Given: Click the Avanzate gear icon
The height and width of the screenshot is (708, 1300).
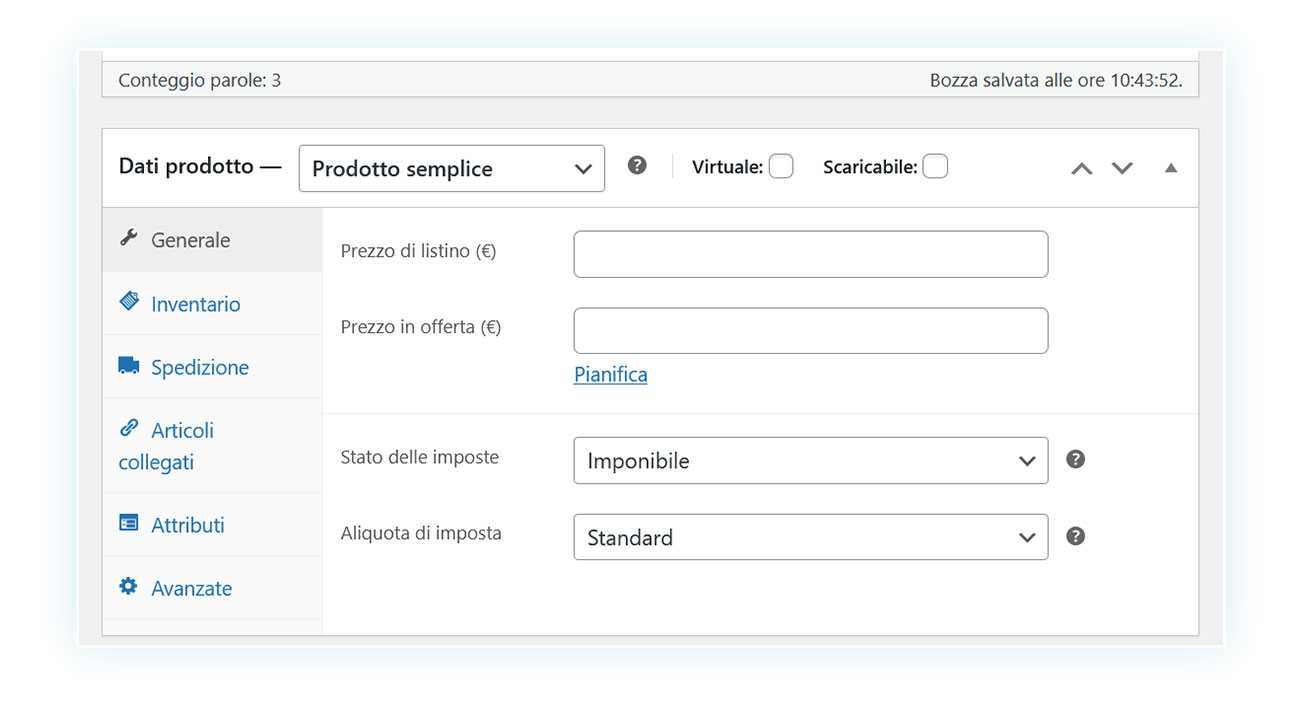Looking at the screenshot, I should [129, 586].
